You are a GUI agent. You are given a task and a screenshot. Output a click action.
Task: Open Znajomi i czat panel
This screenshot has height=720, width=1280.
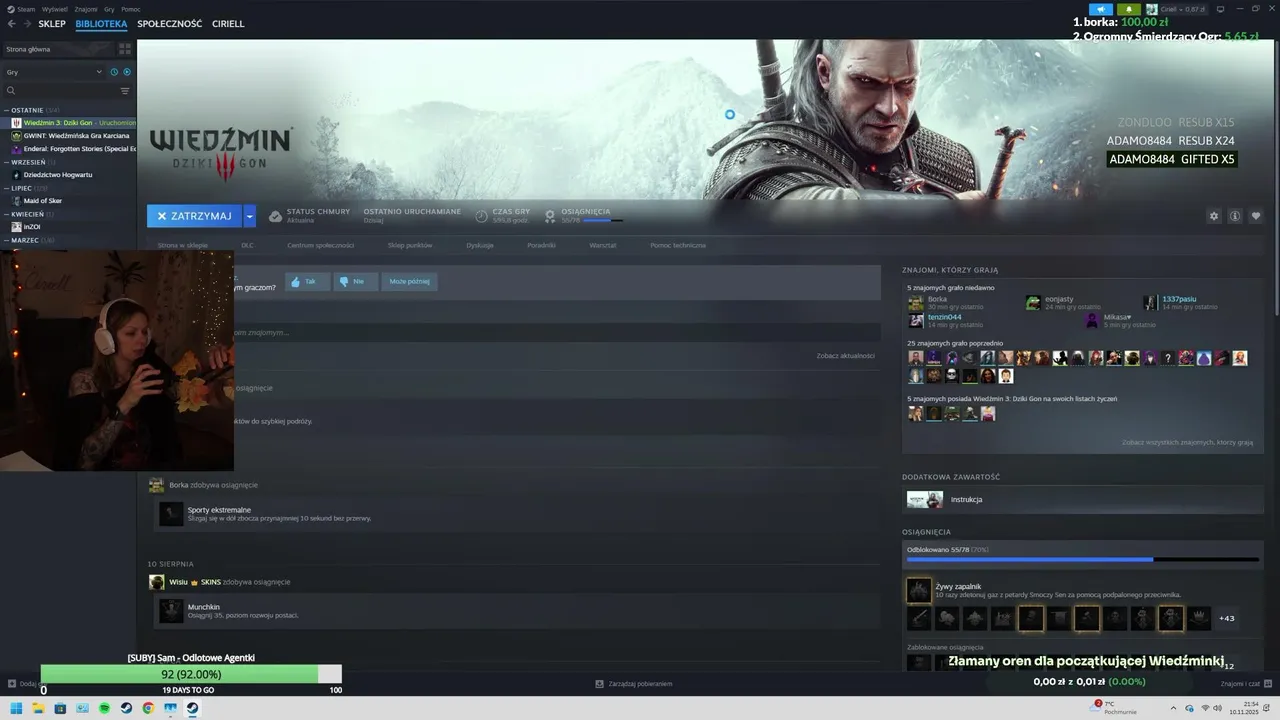pos(1246,684)
